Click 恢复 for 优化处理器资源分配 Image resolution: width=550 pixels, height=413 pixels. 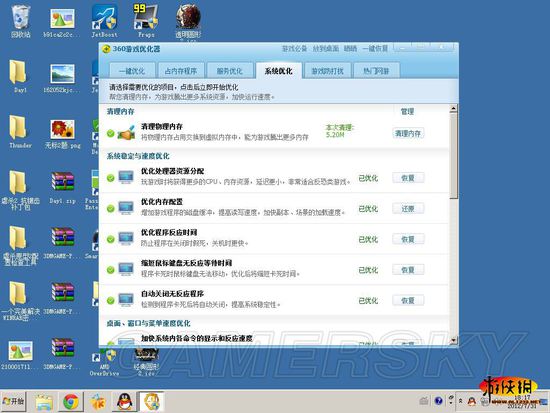click(x=408, y=178)
